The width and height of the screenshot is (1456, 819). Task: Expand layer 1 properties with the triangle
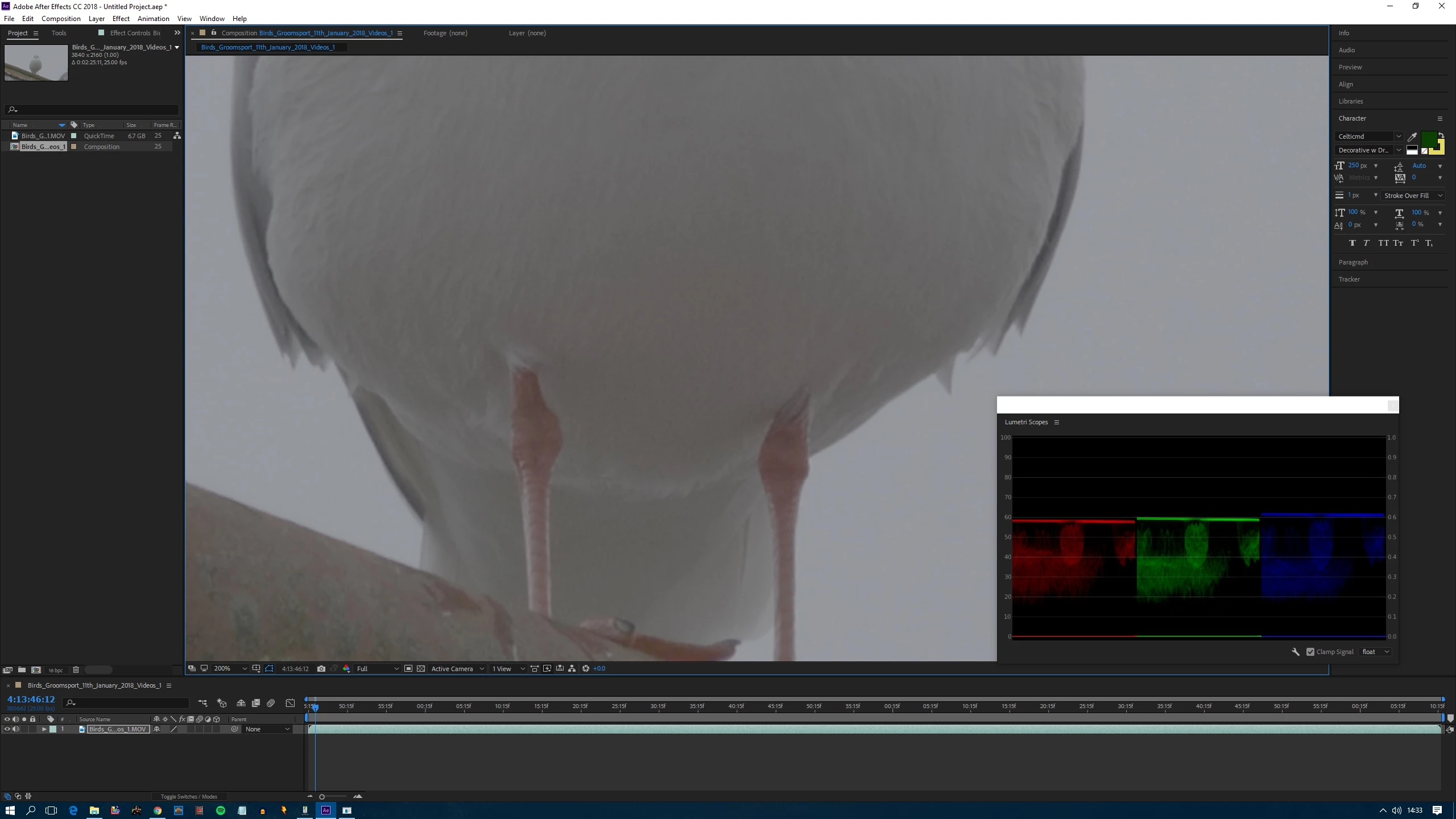click(44, 729)
